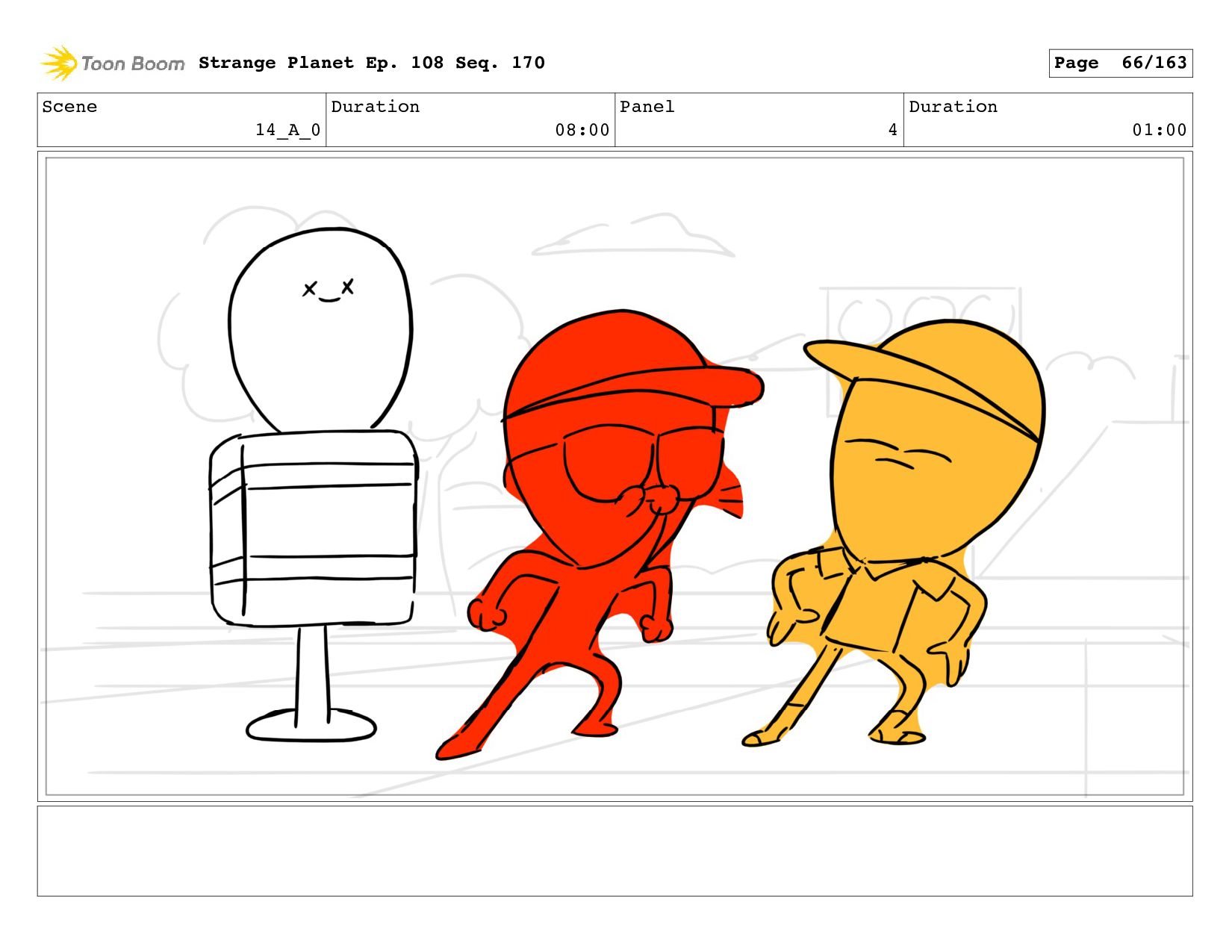Select the Scene header label
Viewport: 1232px width, 952px height.
[x=69, y=107]
